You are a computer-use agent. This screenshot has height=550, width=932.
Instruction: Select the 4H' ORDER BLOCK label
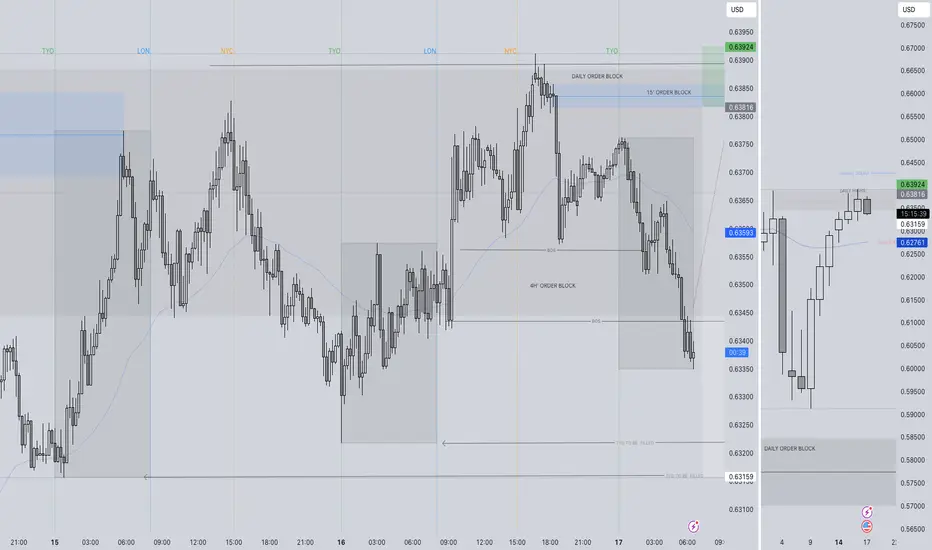(553, 286)
